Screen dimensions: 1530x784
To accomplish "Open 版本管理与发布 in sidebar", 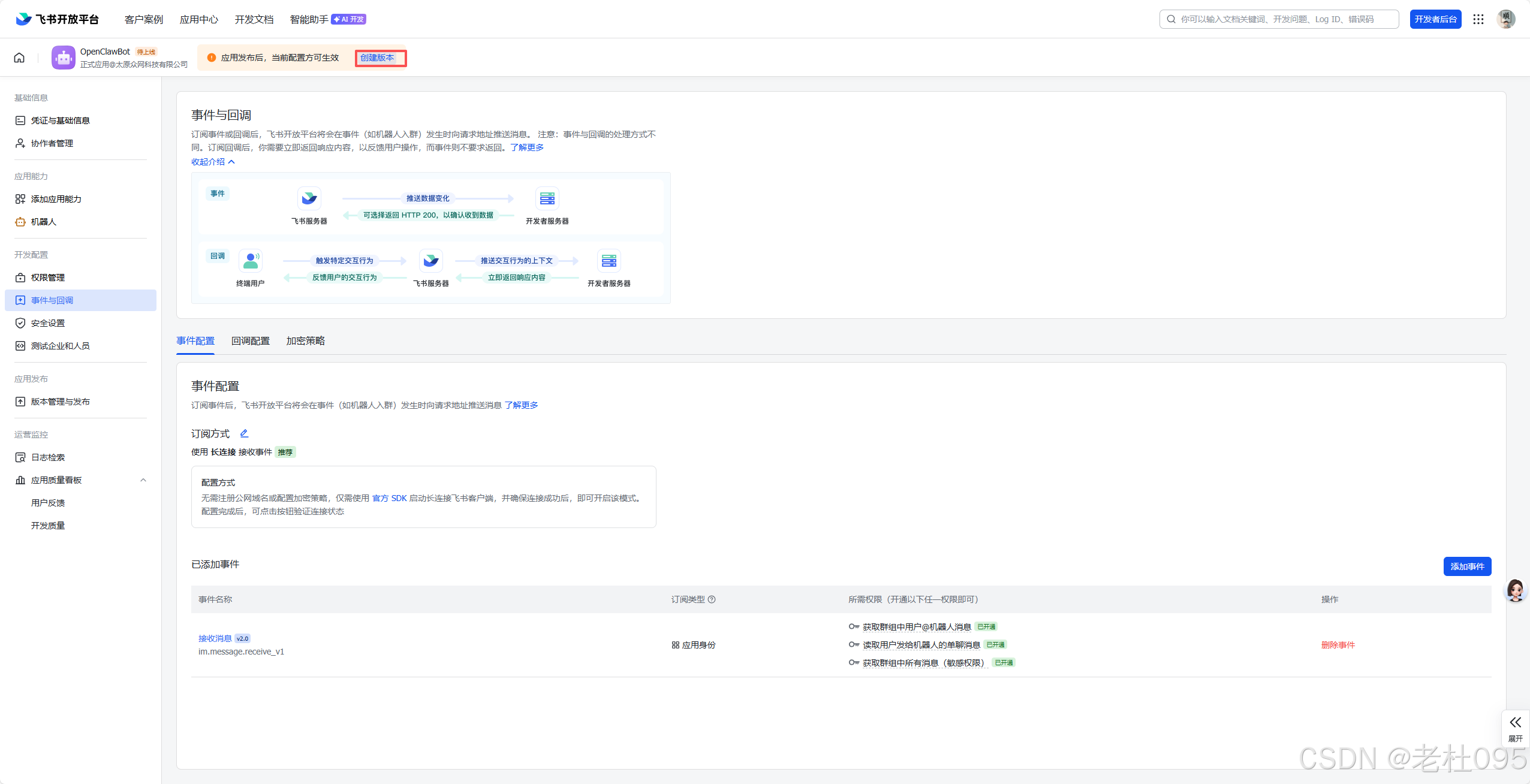I will (60, 402).
